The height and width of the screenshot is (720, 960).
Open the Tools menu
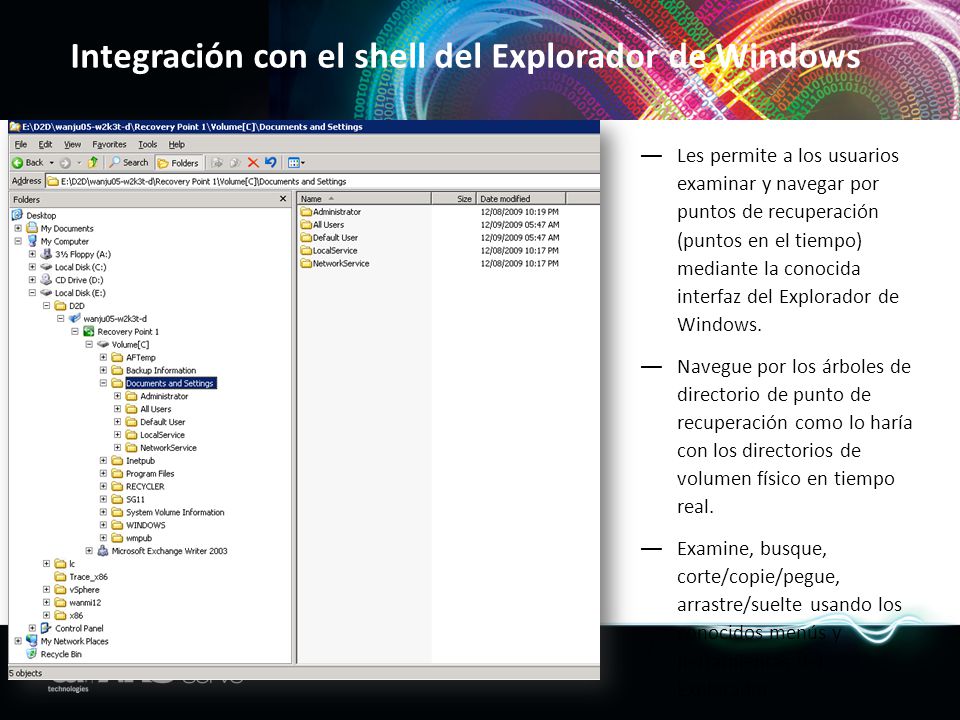148,144
